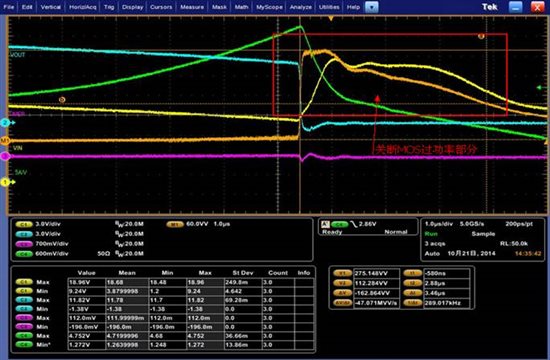Image resolution: width=550 pixels, height=360 pixels.
Task: Click the M1 60.0VV math badge
Action: 175,224
